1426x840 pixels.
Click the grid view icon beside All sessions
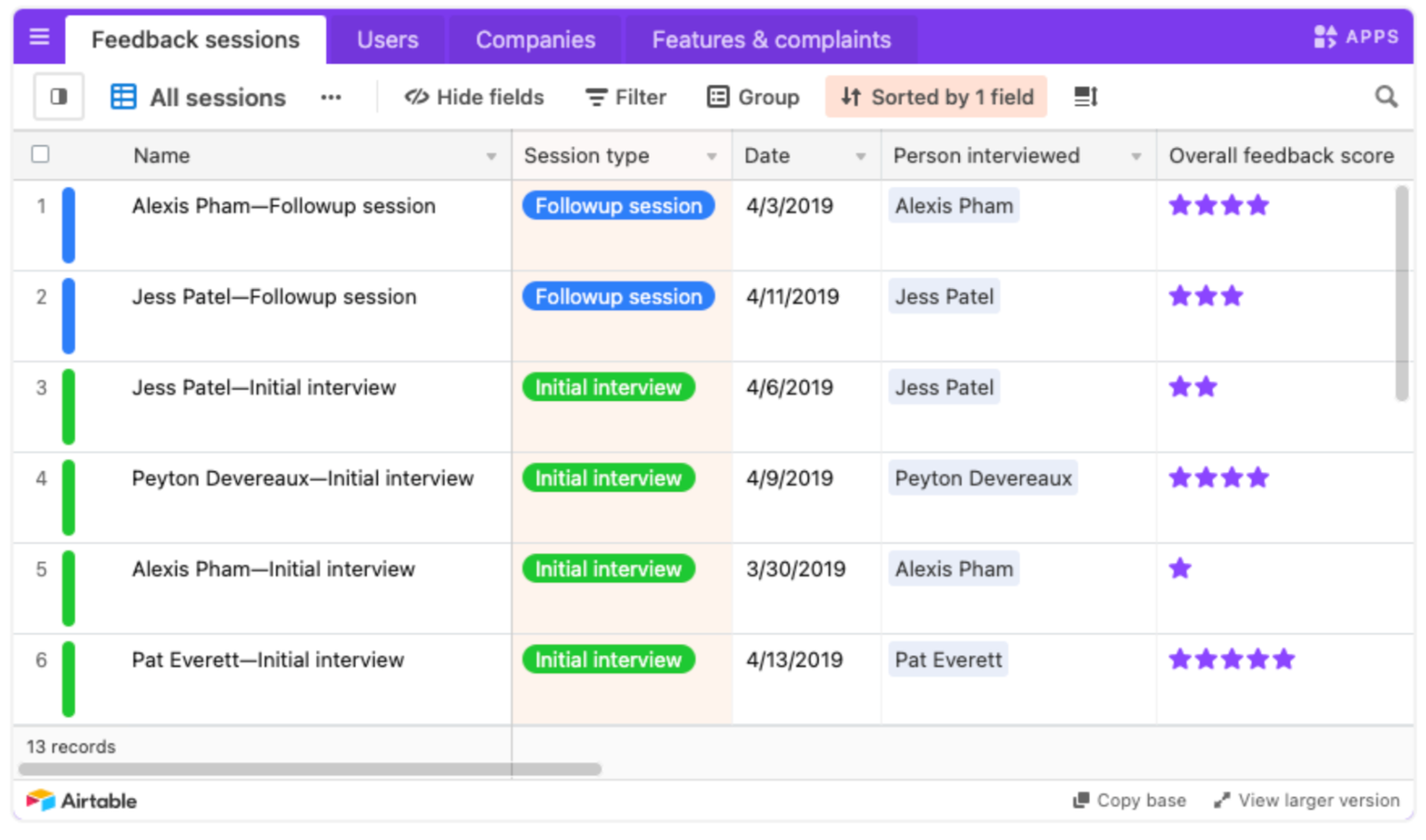[x=123, y=96]
